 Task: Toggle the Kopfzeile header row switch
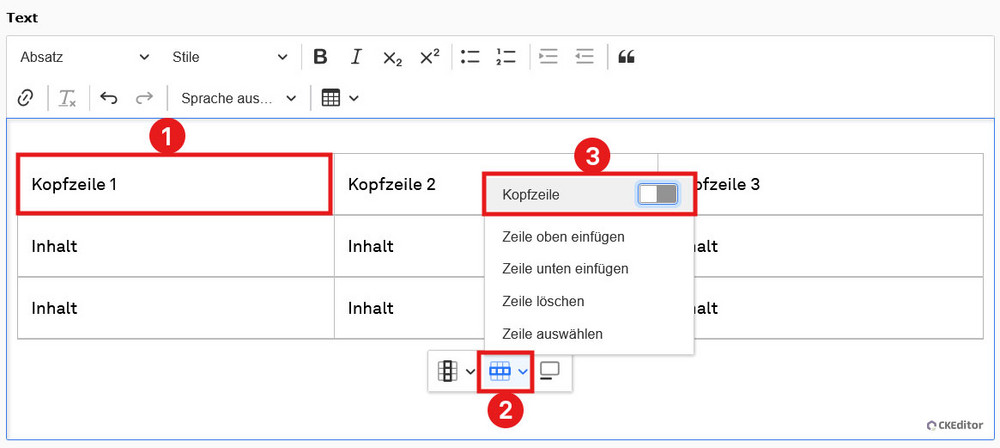point(658,194)
